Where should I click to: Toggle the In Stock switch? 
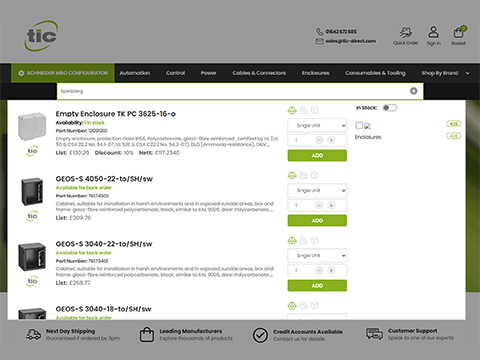[x=390, y=108]
